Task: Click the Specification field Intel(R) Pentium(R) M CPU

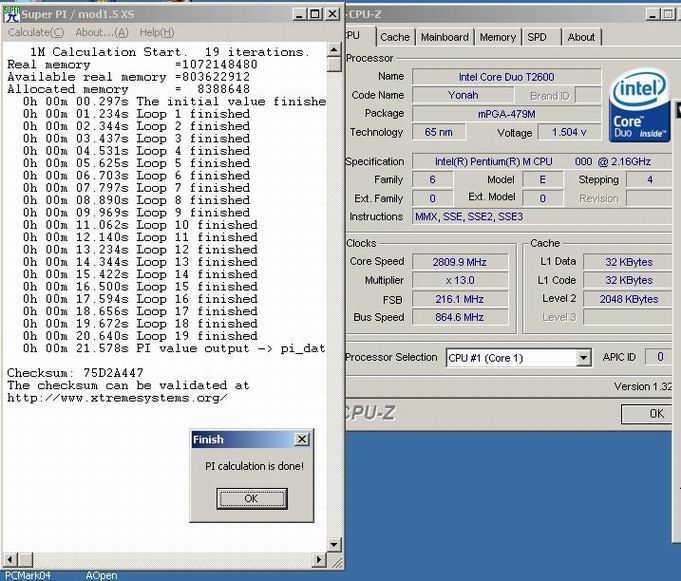Action: tap(543, 162)
